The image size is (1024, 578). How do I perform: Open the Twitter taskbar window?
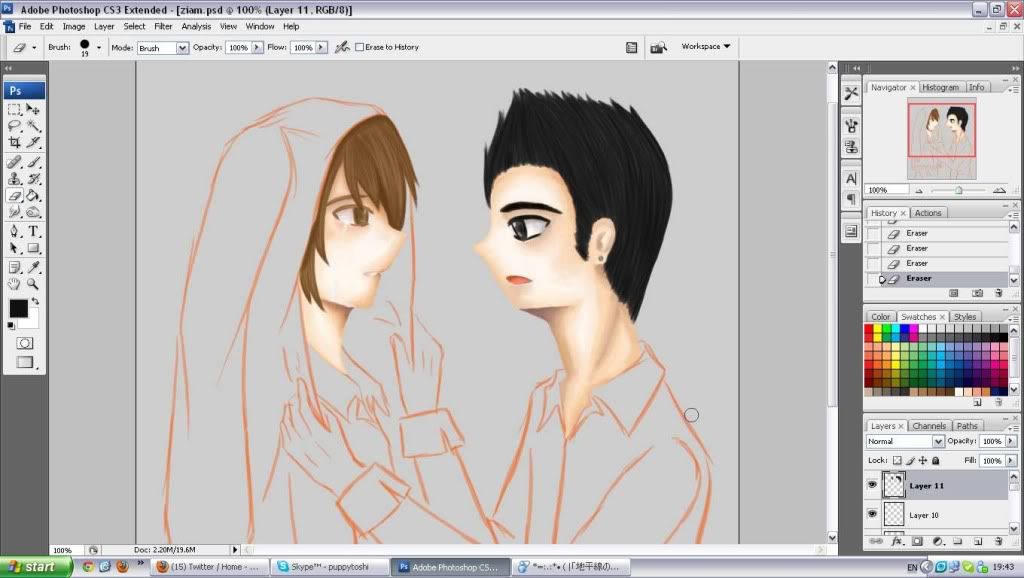click(x=210, y=567)
